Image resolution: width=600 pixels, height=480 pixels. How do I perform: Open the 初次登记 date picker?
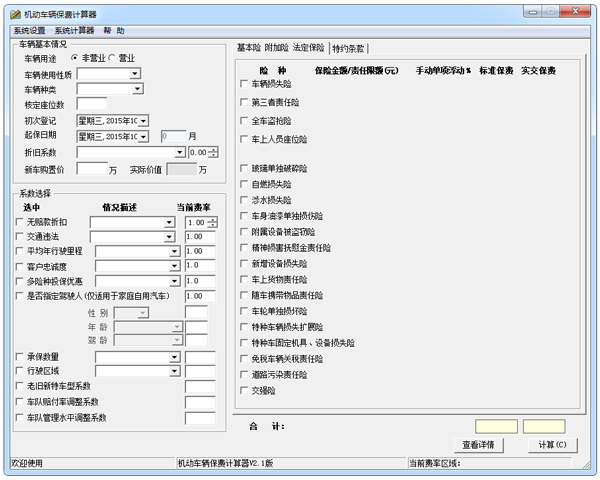[143, 121]
